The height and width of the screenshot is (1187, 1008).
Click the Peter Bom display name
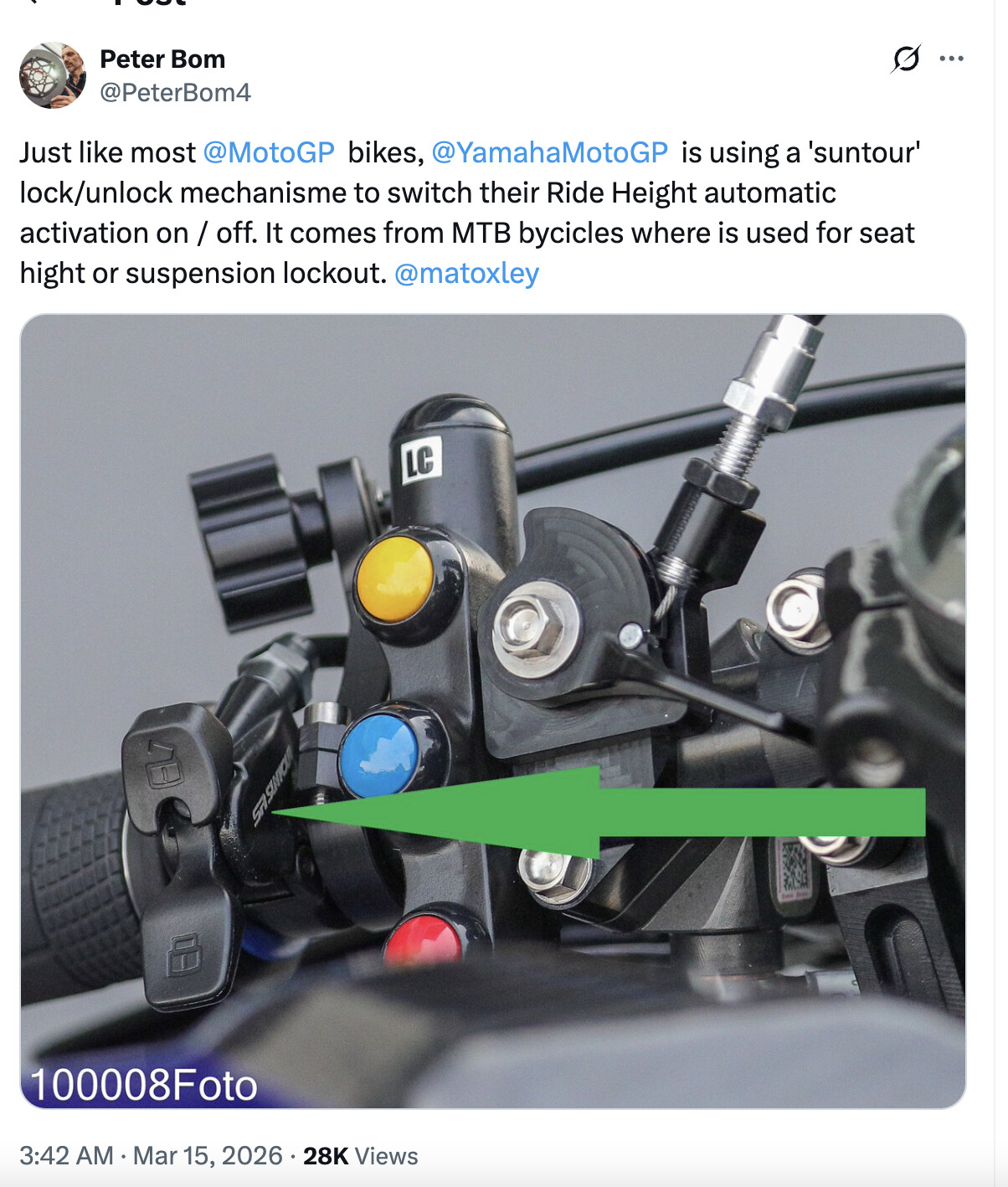tap(162, 59)
